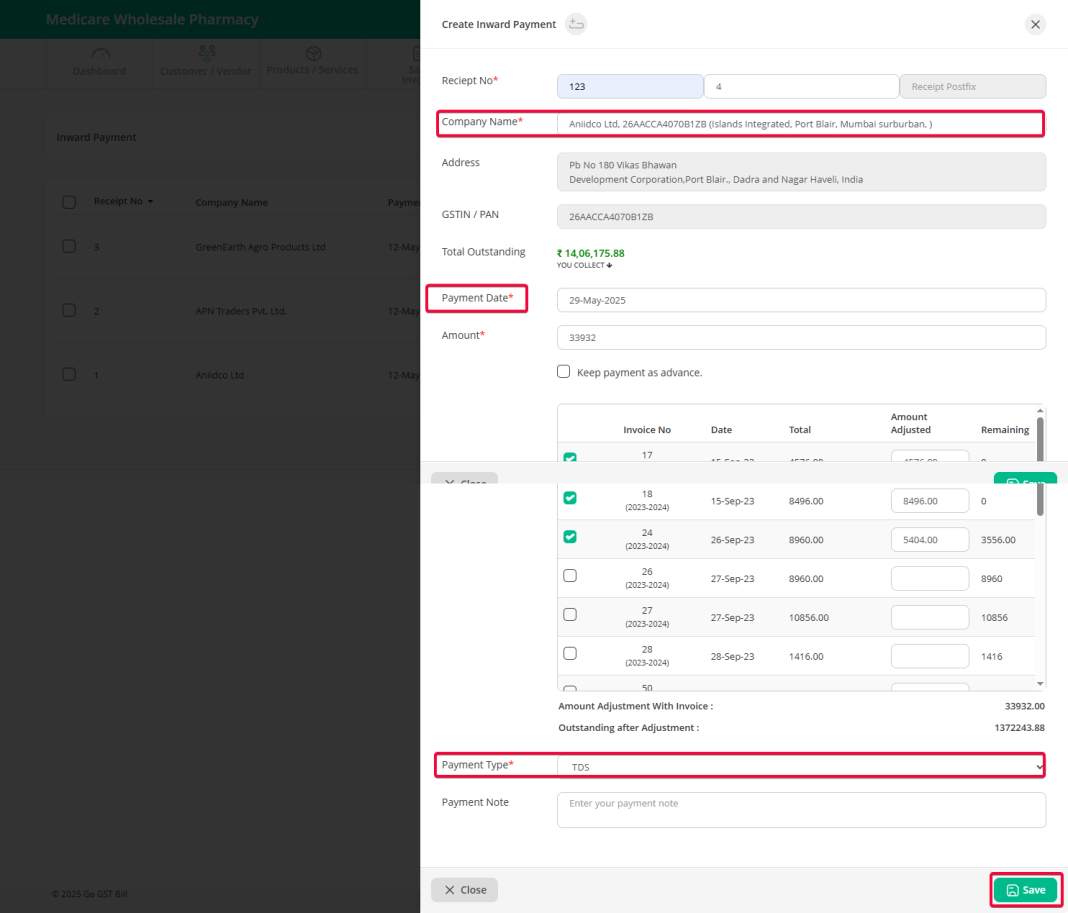
Task: Open the Payment Date calendar field
Action: [800, 300]
